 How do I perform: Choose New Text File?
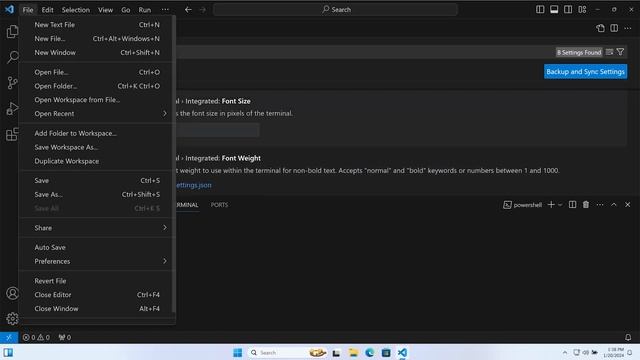97,25
